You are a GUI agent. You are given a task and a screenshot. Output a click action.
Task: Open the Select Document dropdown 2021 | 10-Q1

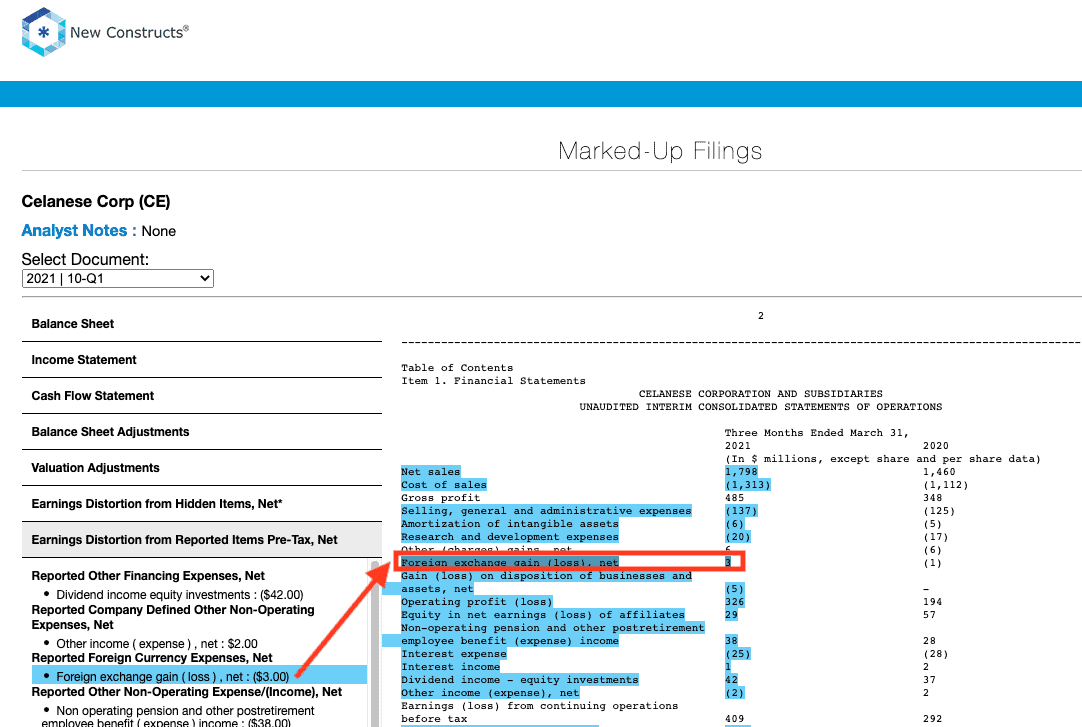(117, 279)
